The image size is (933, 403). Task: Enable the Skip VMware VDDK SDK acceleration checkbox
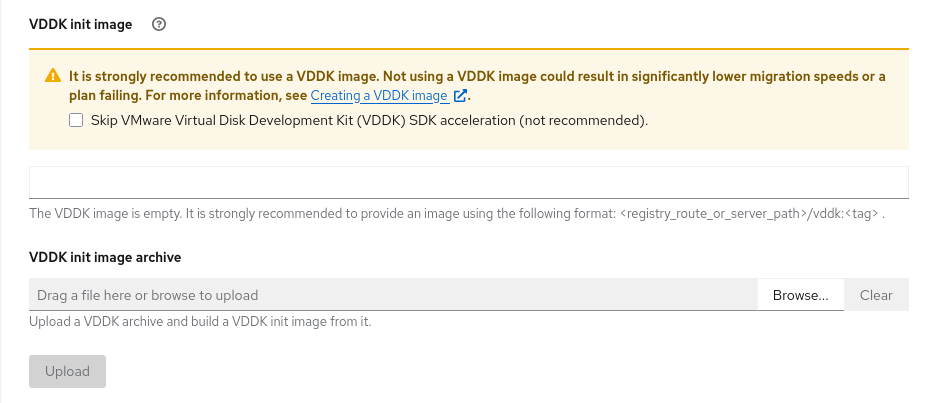point(76,121)
